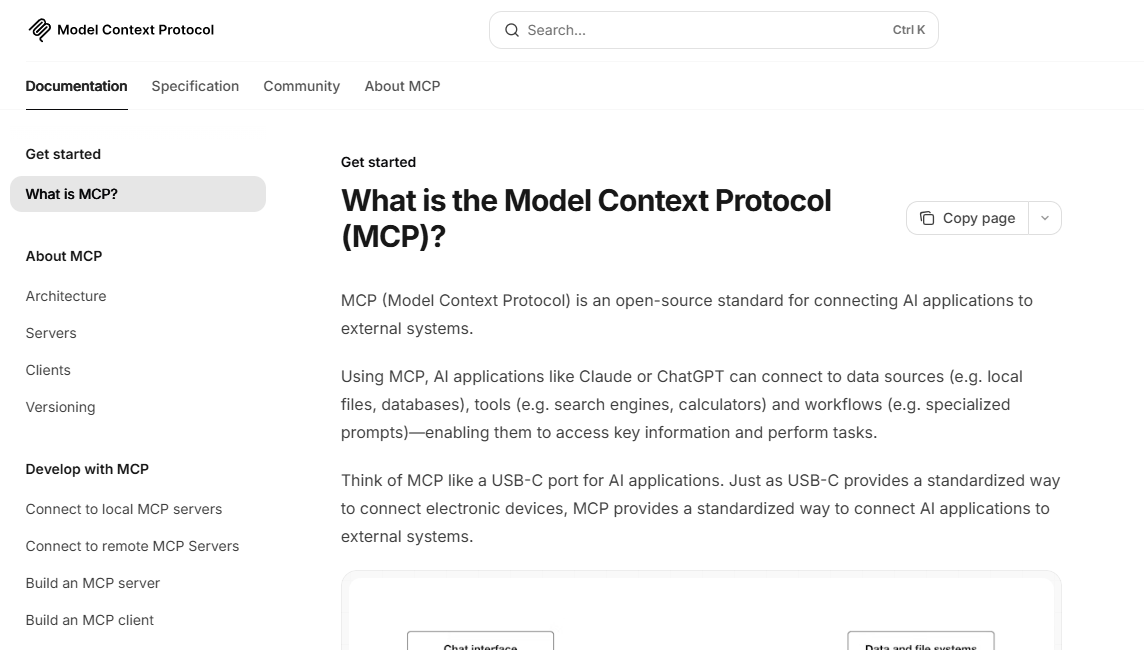Go to the Community tab

coord(301,86)
